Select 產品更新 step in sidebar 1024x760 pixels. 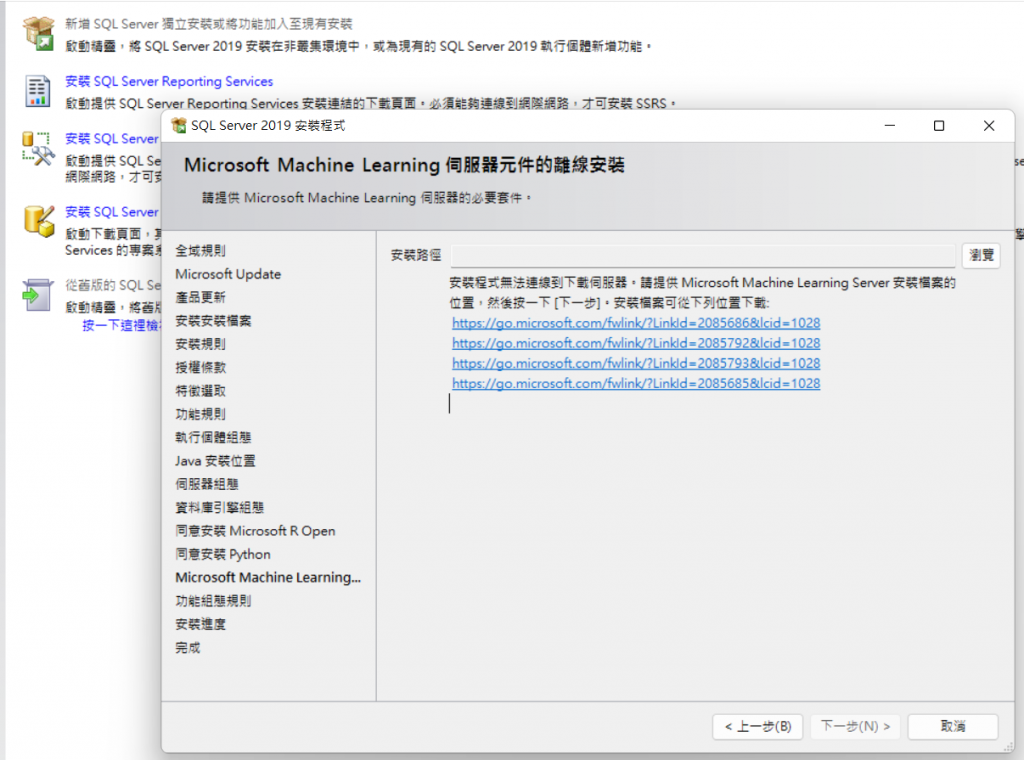(x=200, y=298)
